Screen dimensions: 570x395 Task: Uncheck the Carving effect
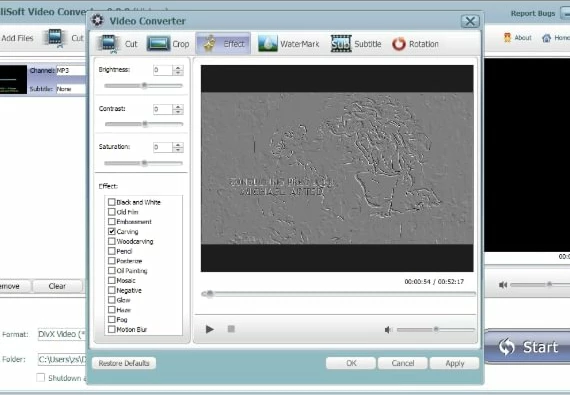pos(112,231)
